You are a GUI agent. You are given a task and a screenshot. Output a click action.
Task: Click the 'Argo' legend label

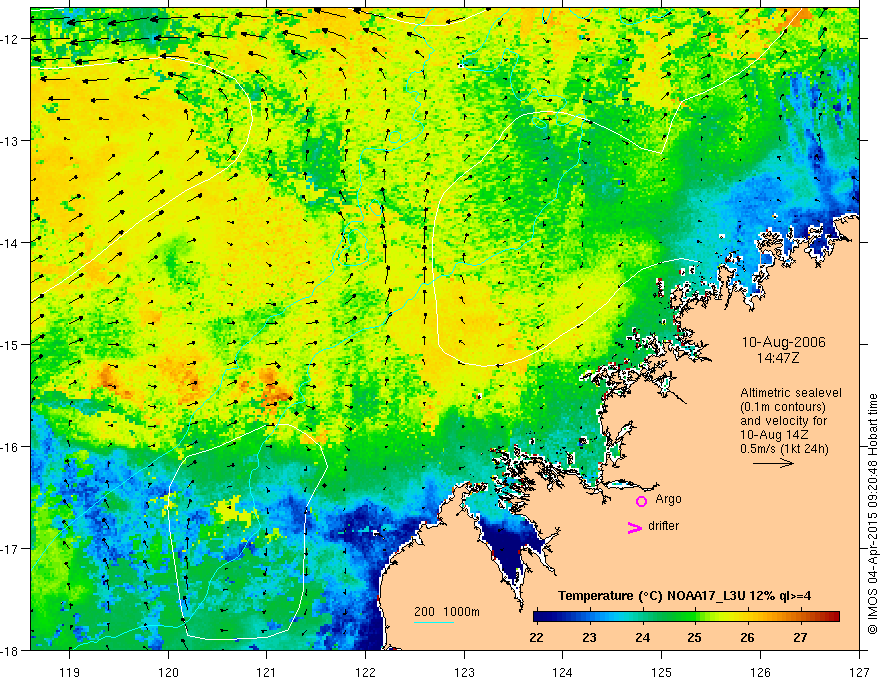coord(668,499)
